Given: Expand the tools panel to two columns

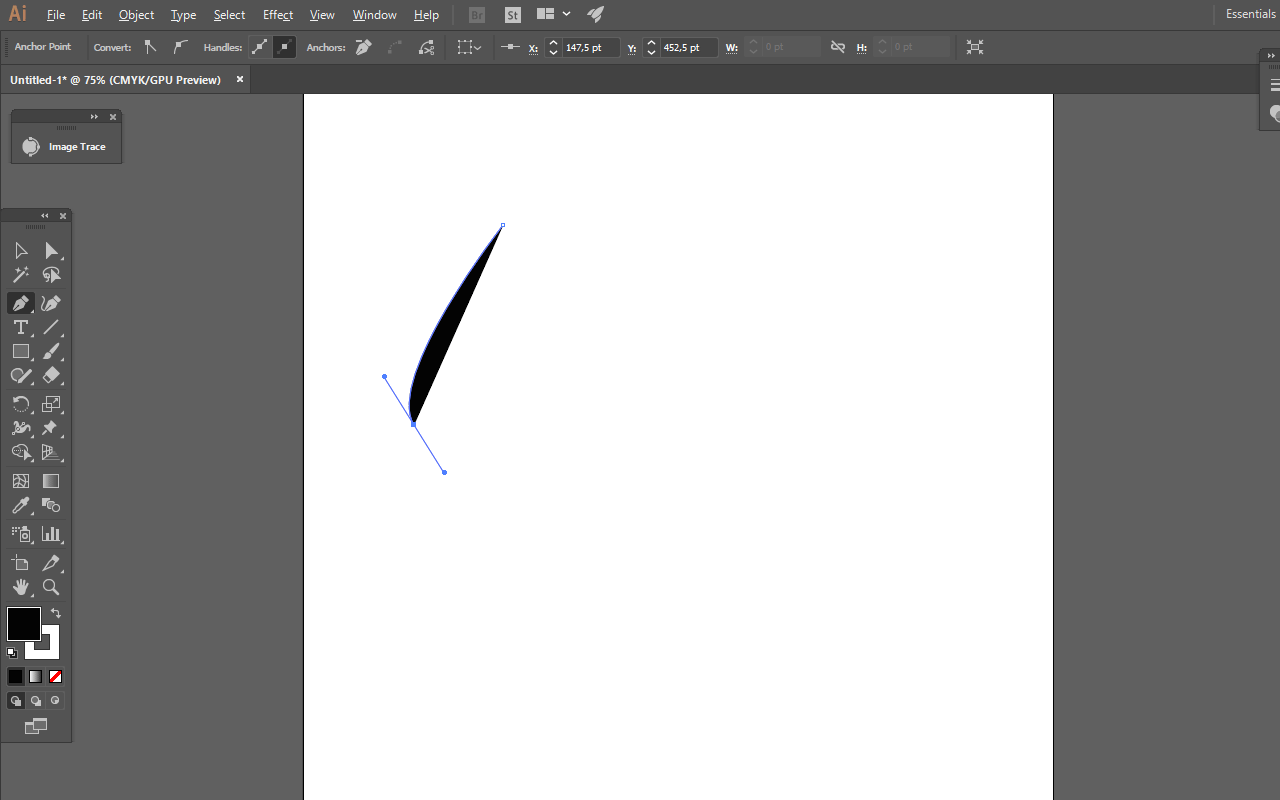Looking at the screenshot, I should 44,215.
